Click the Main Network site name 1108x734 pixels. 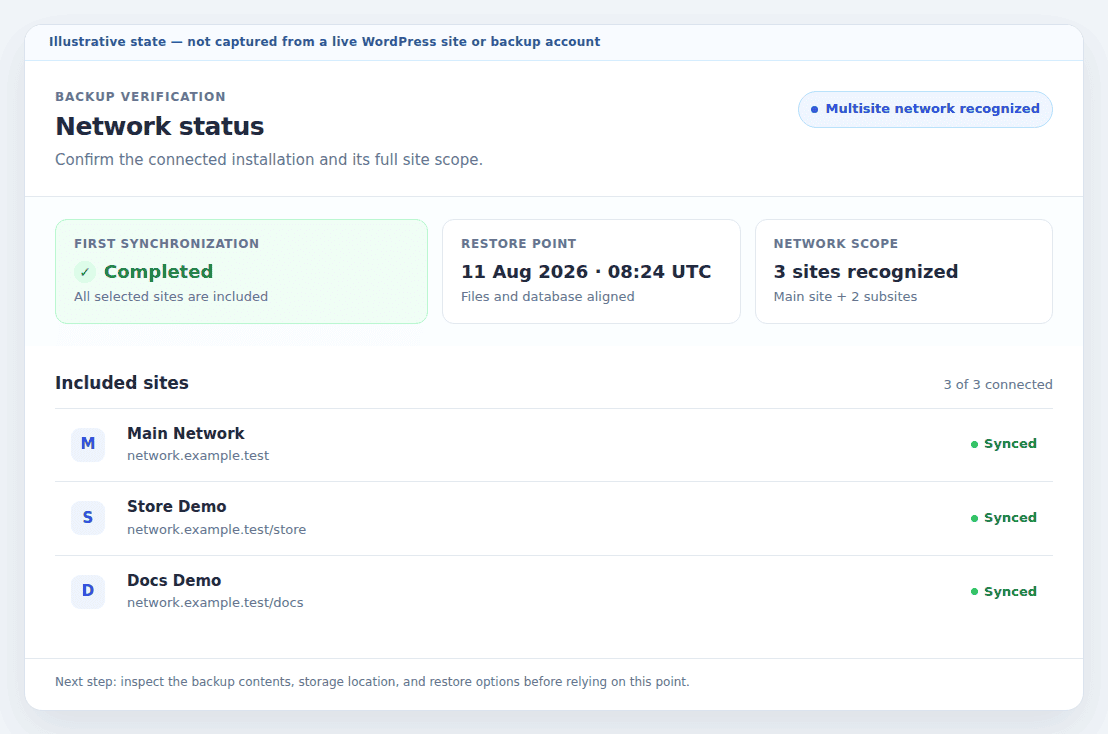(186, 433)
